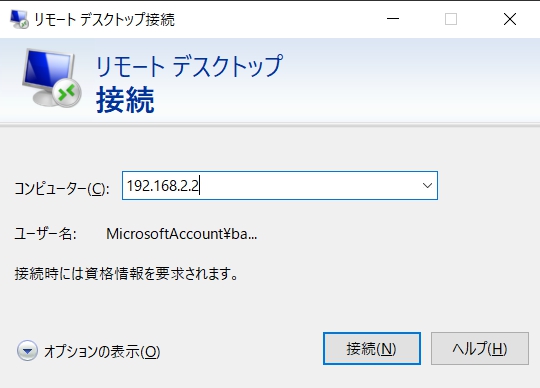540x388 pixels.
Task: Click the 接続時には資格情報を要求されます message
Action: click(126, 274)
